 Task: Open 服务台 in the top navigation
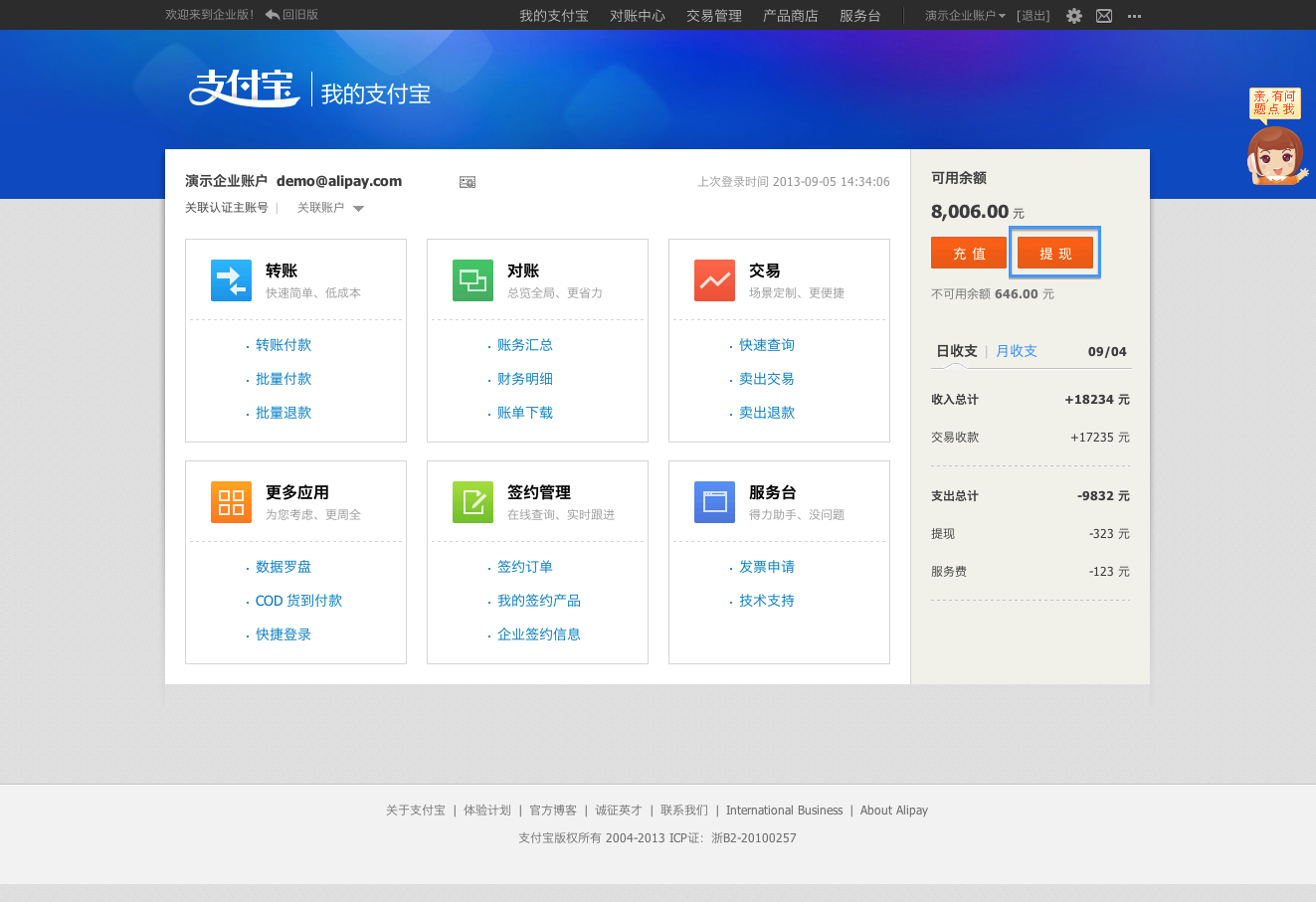(x=860, y=16)
